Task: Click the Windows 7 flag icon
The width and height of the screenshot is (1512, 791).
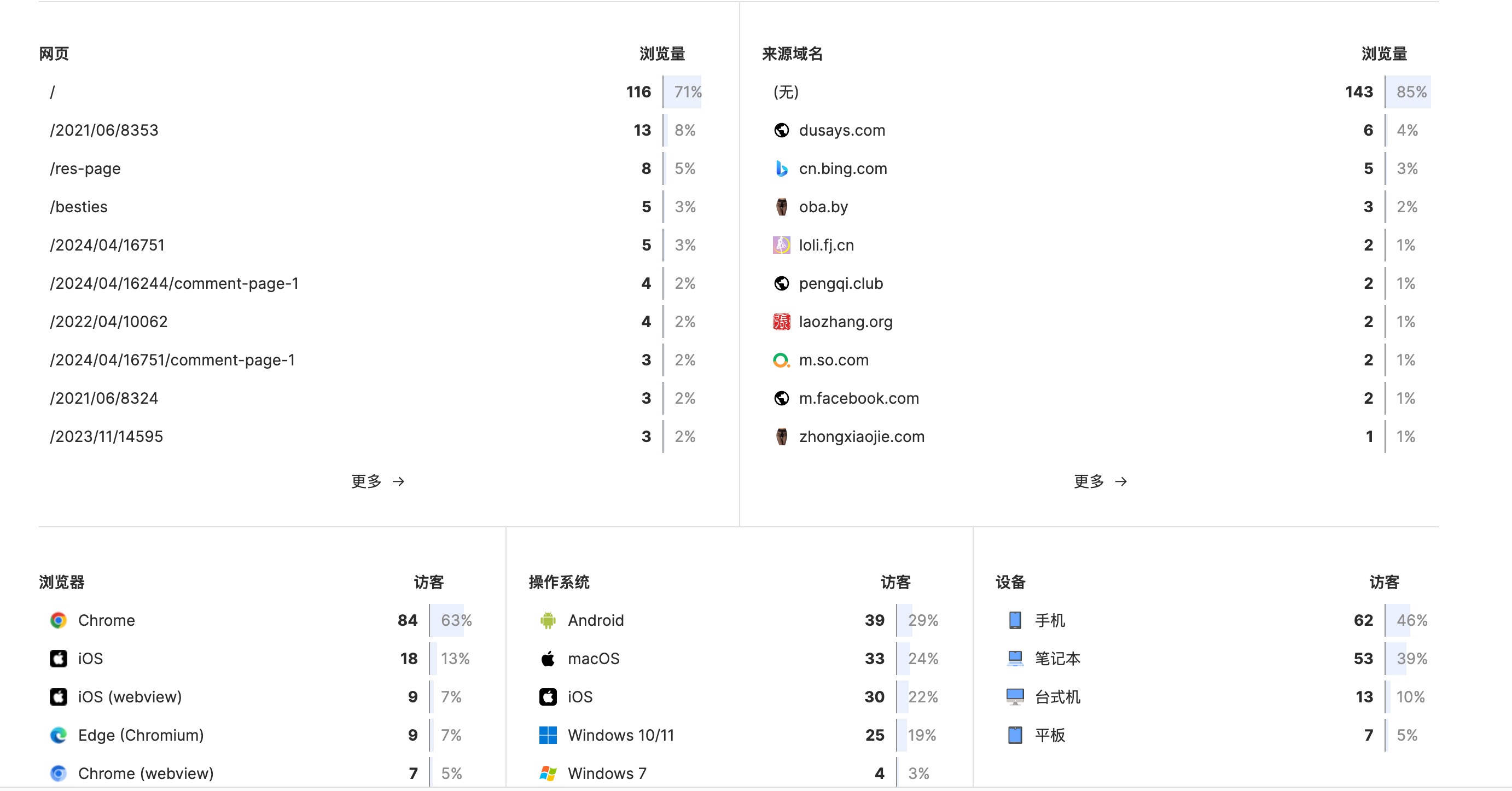Action: pos(548,773)
